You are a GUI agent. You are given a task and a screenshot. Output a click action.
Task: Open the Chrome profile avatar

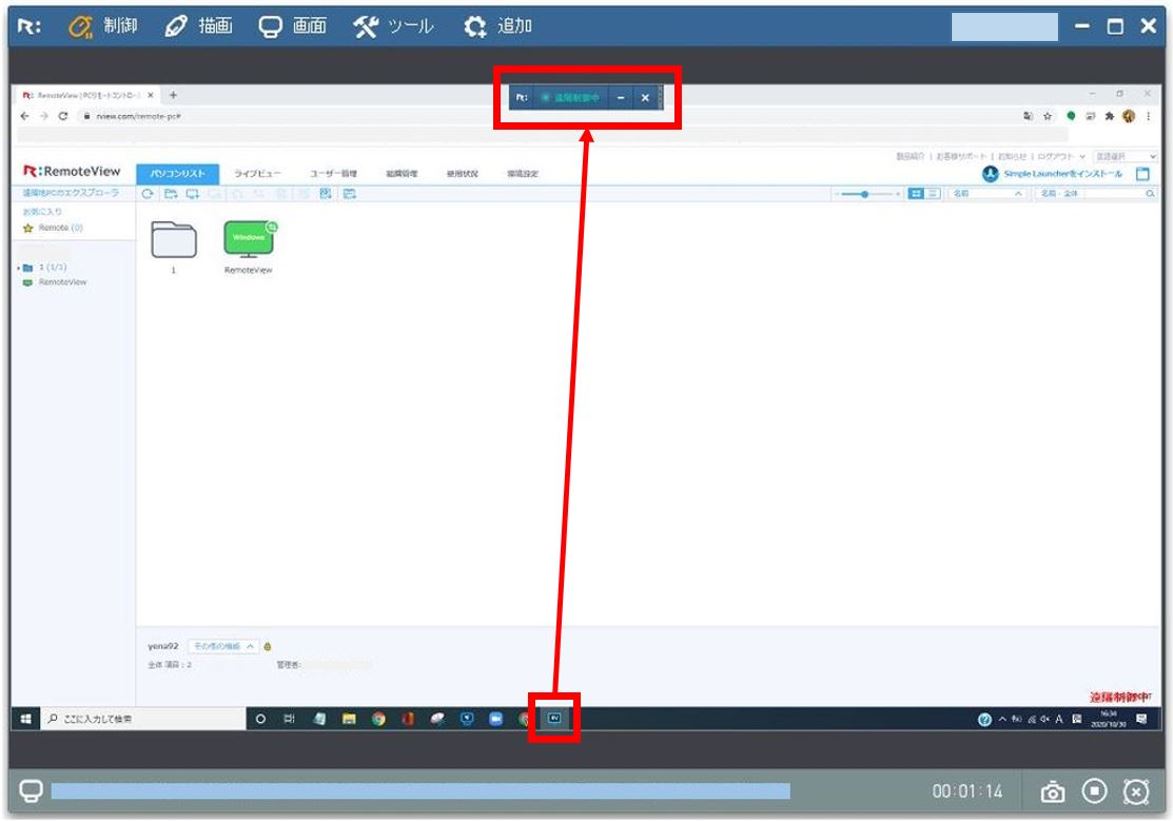tap(1129, 116)
